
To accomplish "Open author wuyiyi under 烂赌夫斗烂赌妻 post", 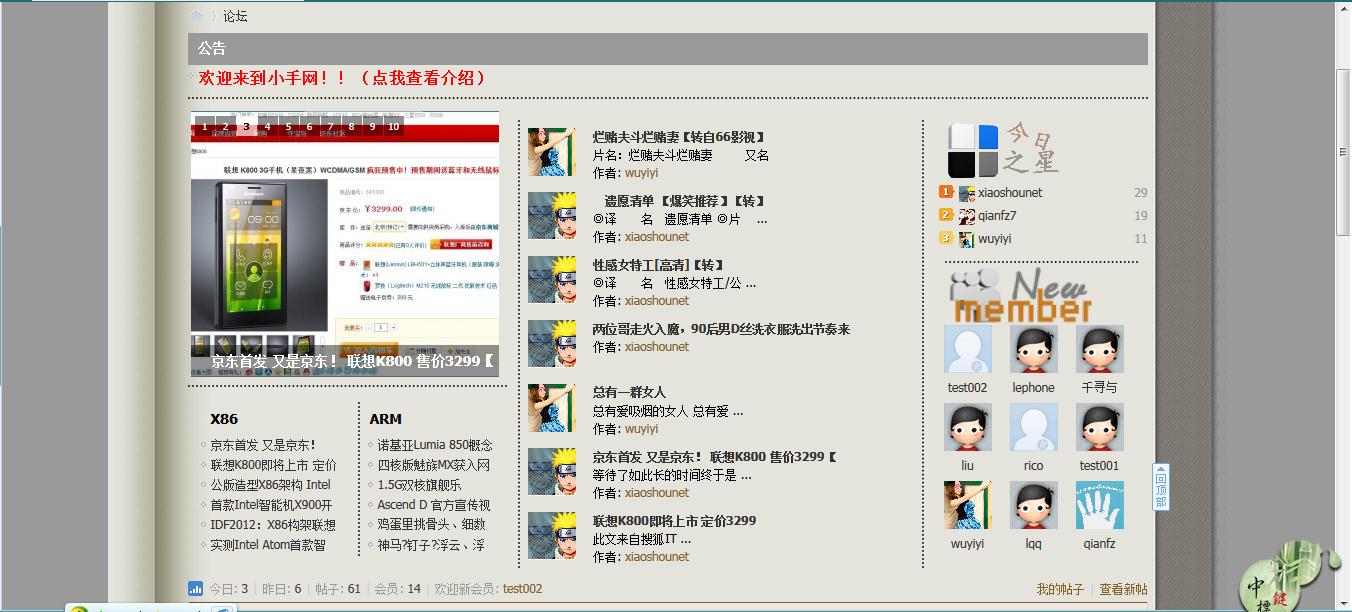I will tap(642, 173).
